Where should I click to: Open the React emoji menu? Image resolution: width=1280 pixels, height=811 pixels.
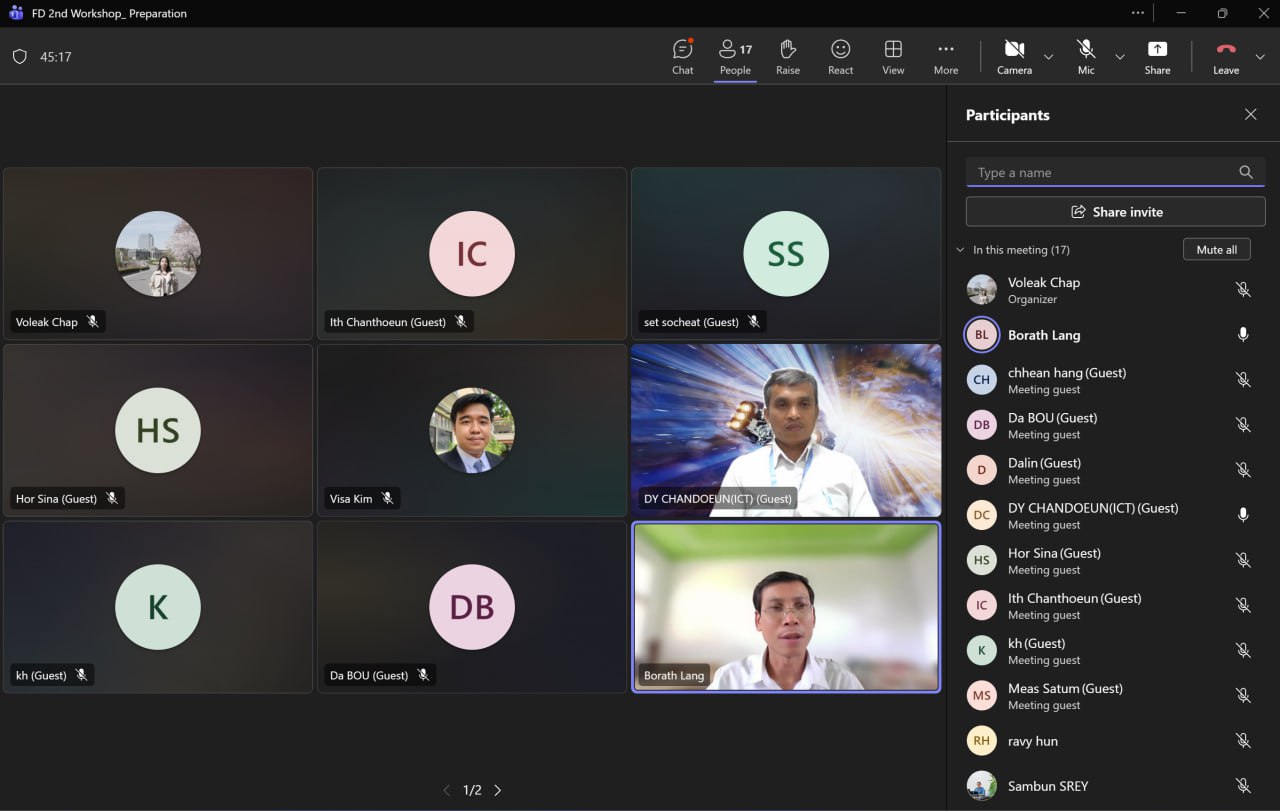[x=840, y=57]
